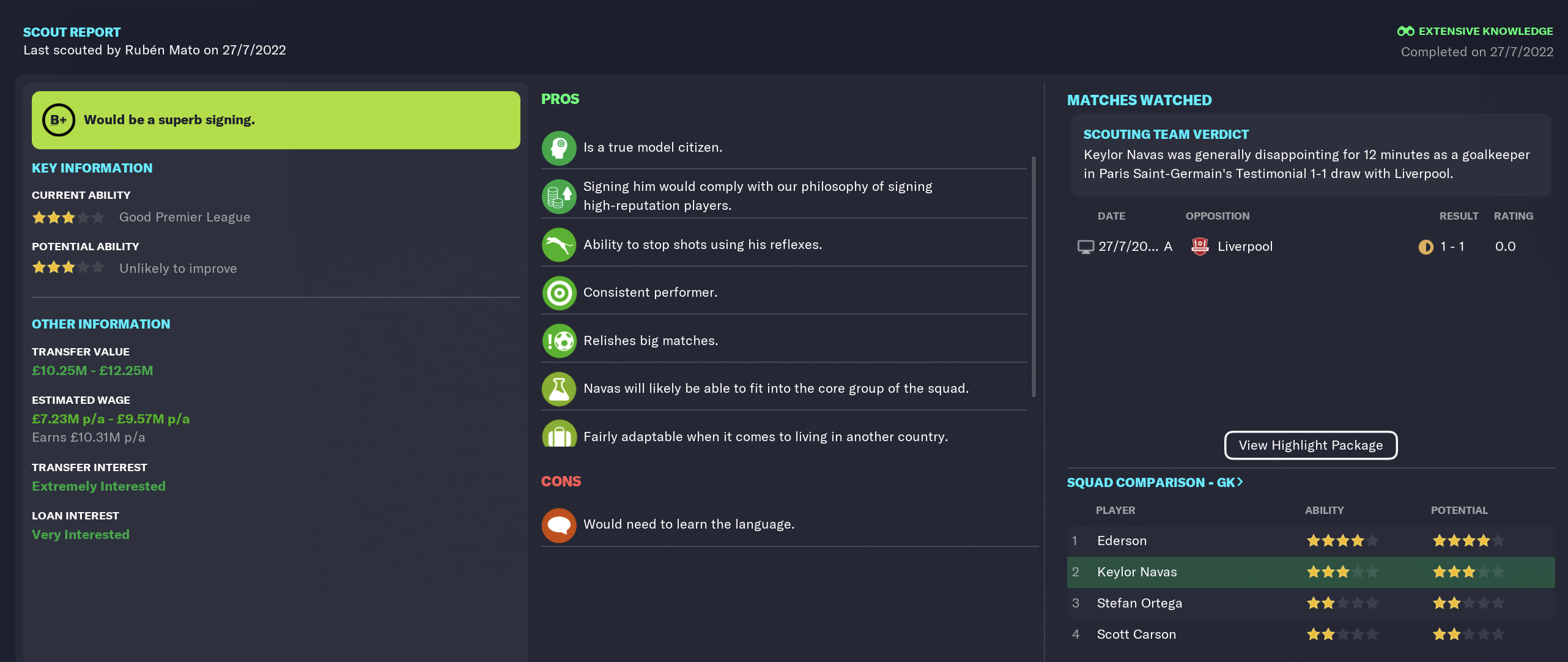Click the B+ grade badge
This screenshot has height=662, width=1568.
tap(59, 120)
